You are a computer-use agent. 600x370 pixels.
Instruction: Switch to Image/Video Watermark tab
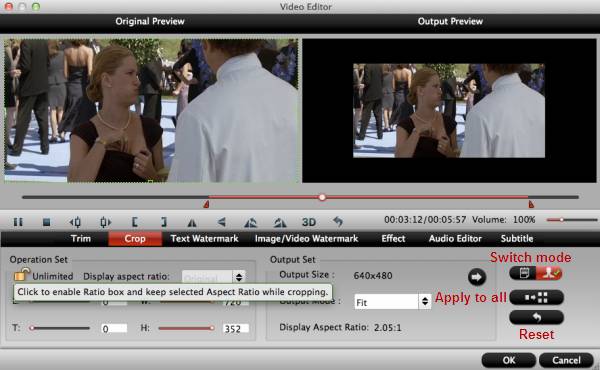[307, 238]
